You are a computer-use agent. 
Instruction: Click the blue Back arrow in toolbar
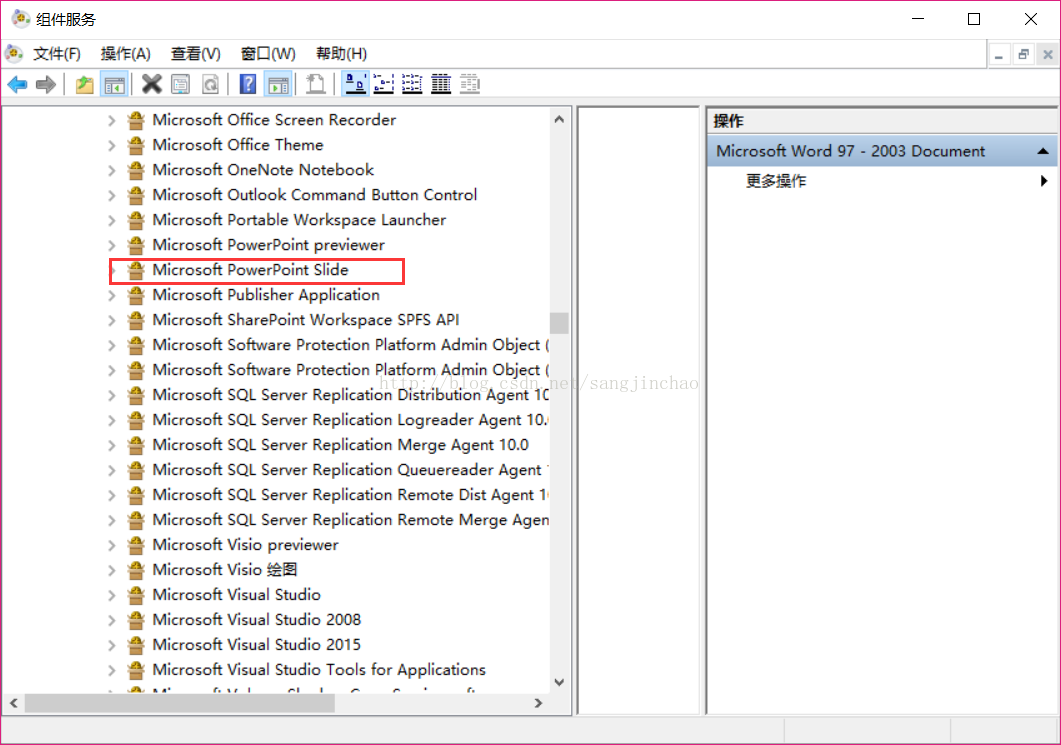click(17, 85)
